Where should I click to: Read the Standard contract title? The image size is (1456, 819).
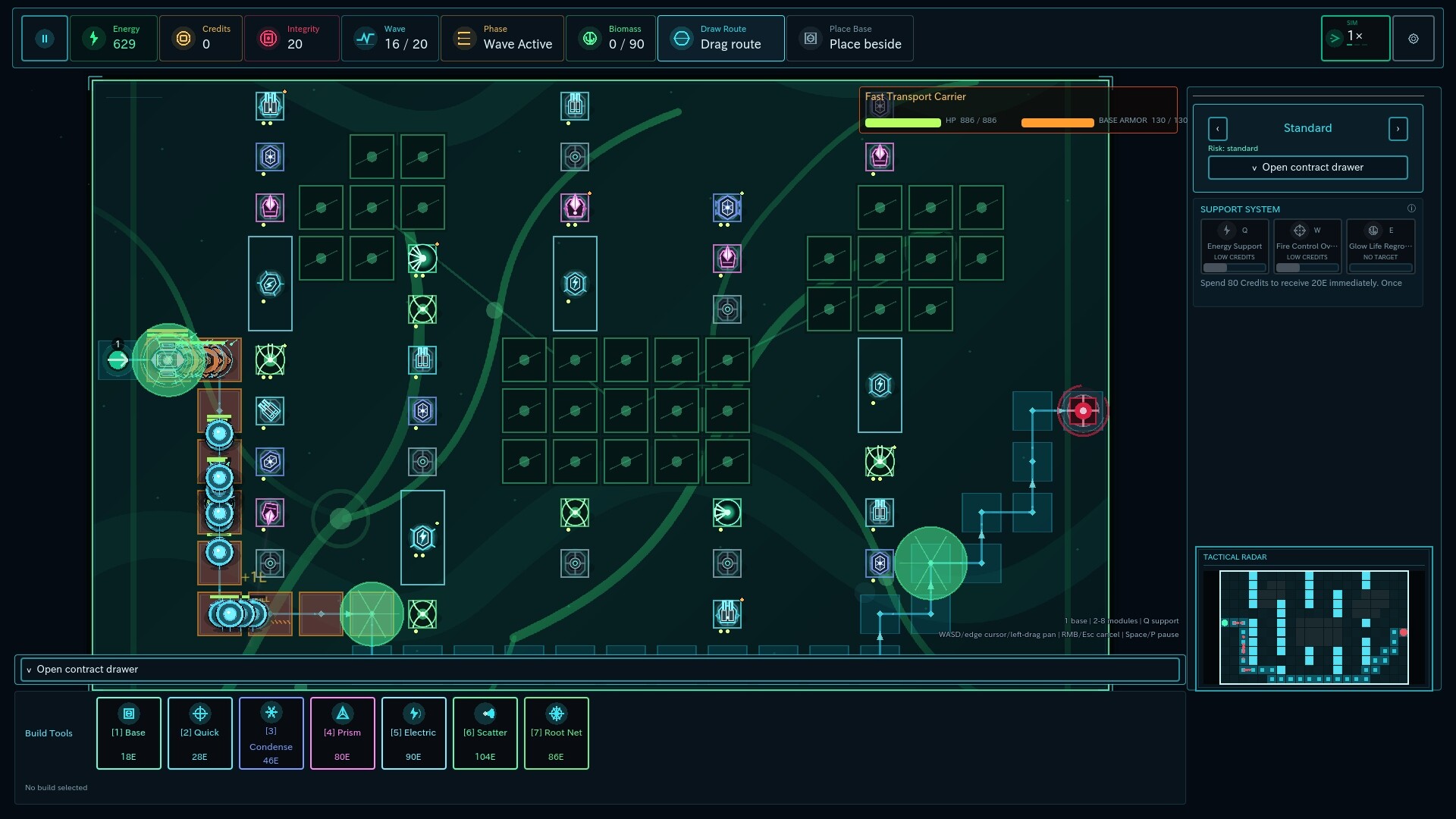pyautogui.click(x=1307, y=128)
